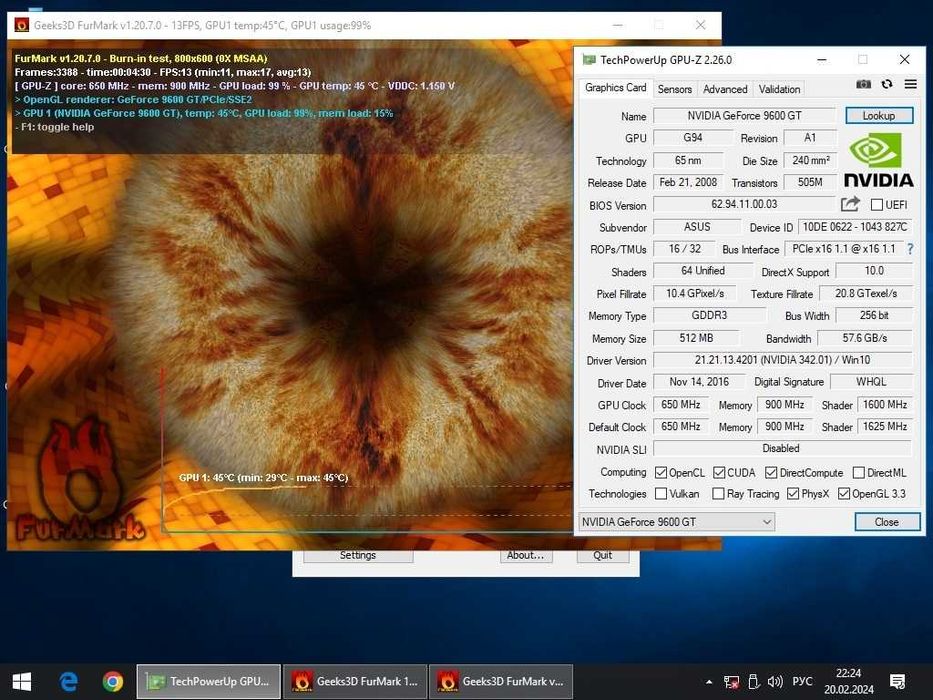Click the FurMark title bar icon
The image size is (933, 700).
21,25
